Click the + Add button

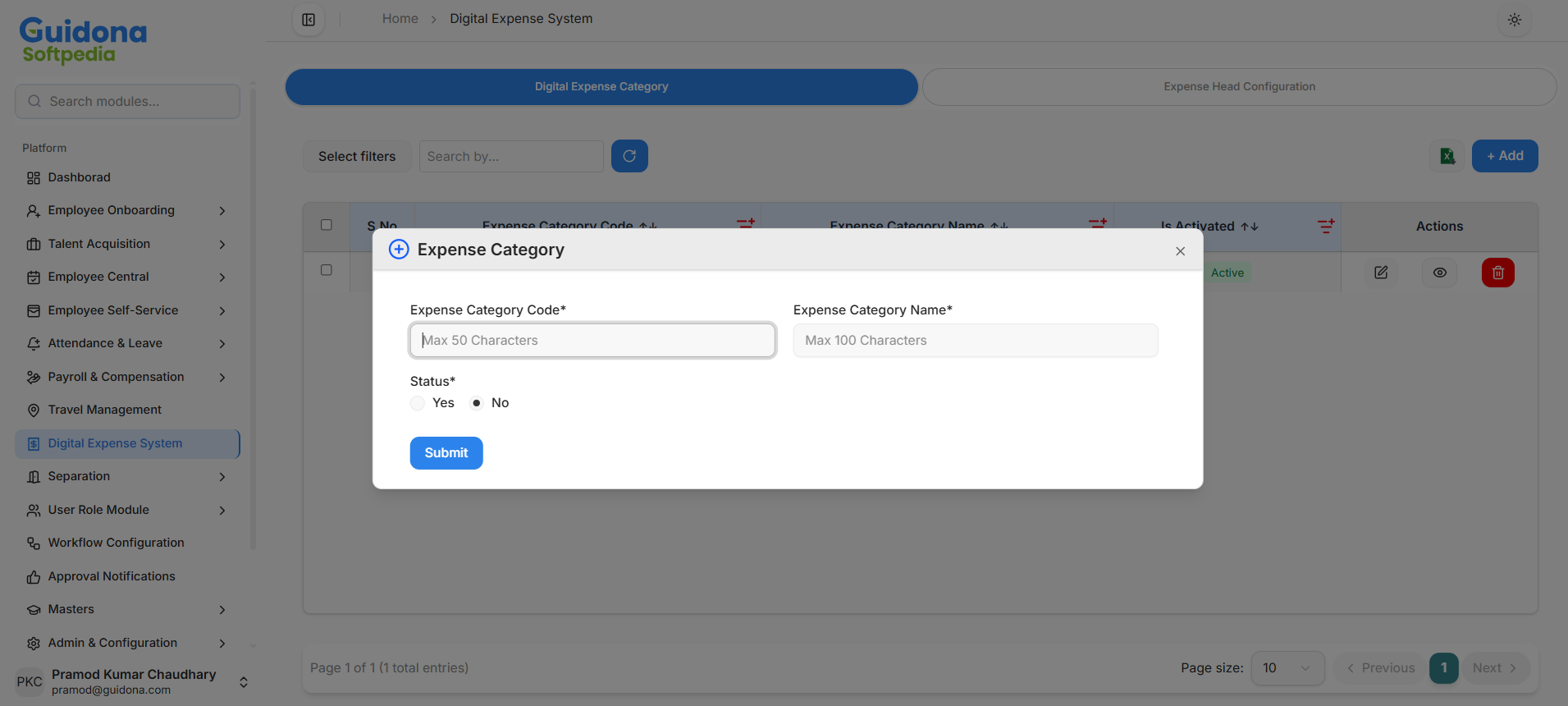pos(1505,156)
